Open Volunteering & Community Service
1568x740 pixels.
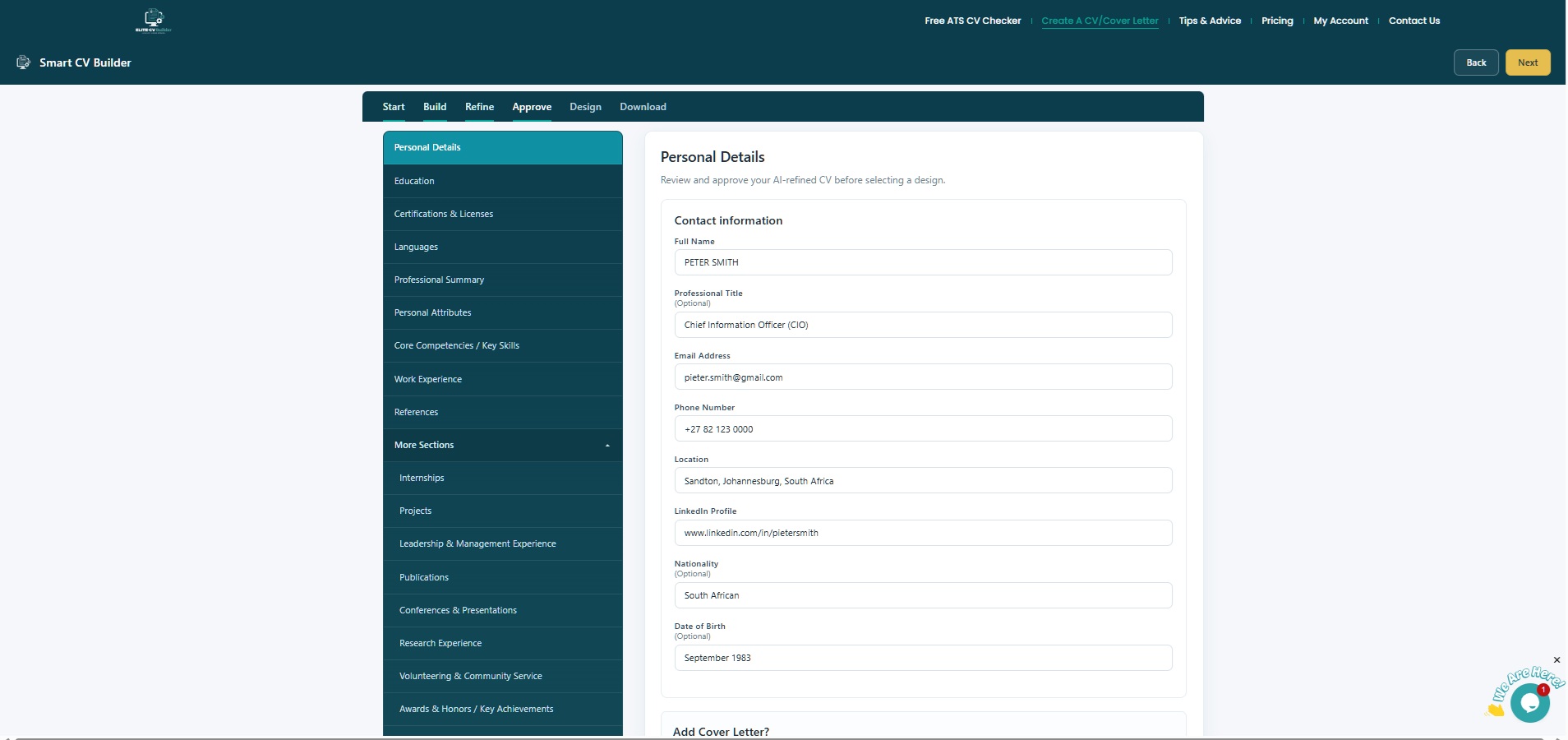(x=503, y=676)
